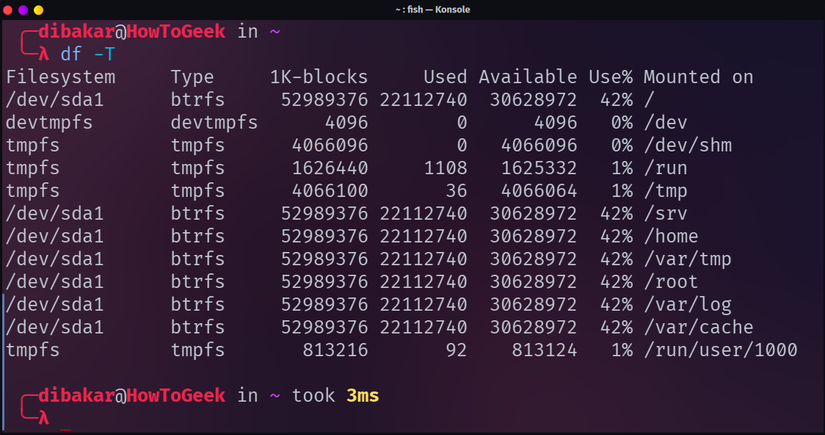Select the '1K-blocks' column header
The height and width of the screenshot is (435, 825).
coord(319,77)
